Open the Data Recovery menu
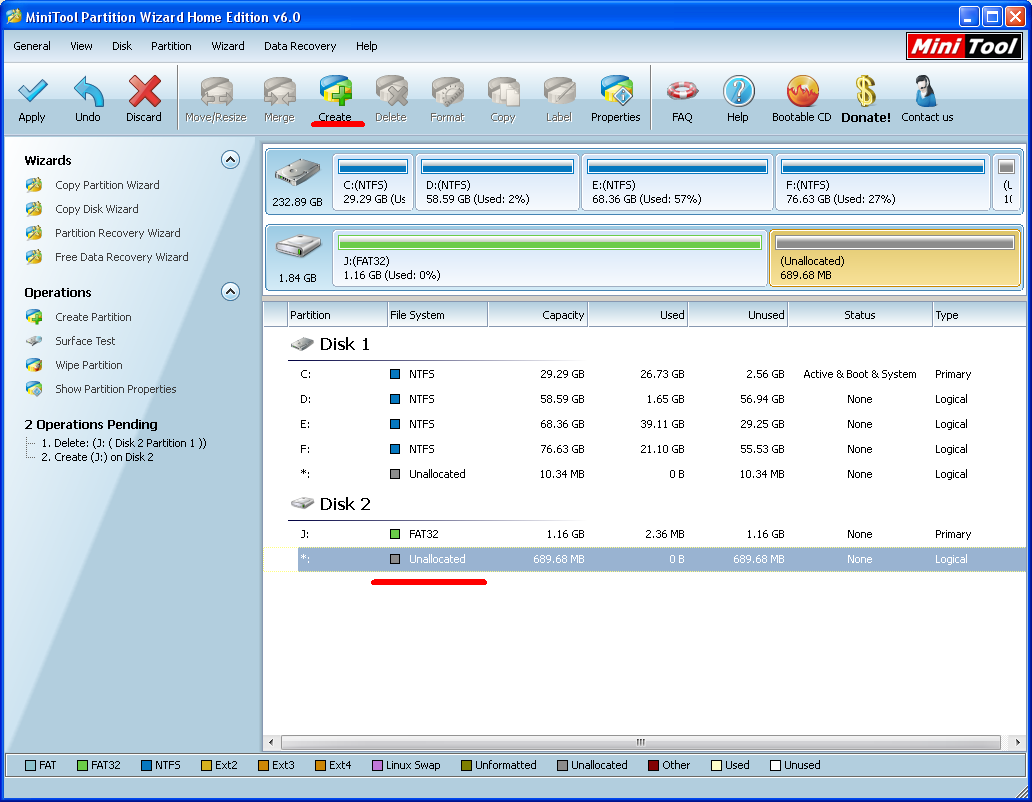Viewport: 1032px width, 802px height. (x=300, y=46)
